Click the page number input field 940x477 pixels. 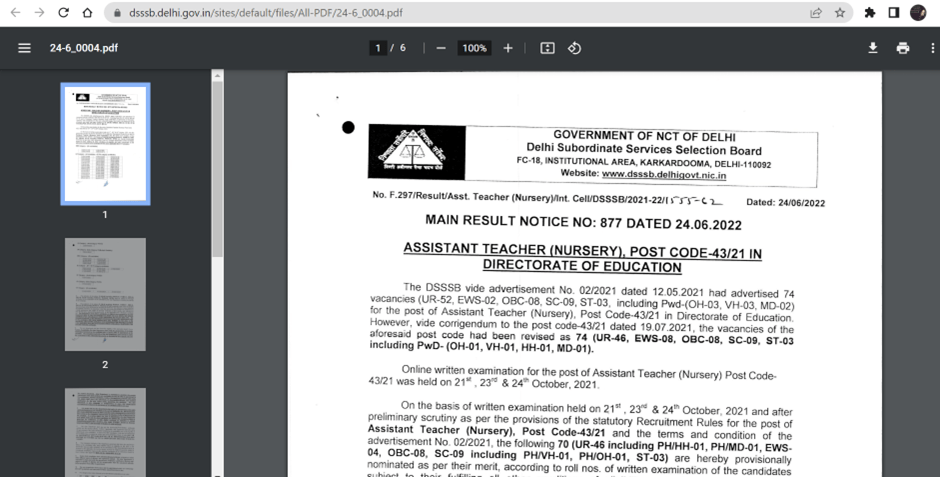coord(378,48)
